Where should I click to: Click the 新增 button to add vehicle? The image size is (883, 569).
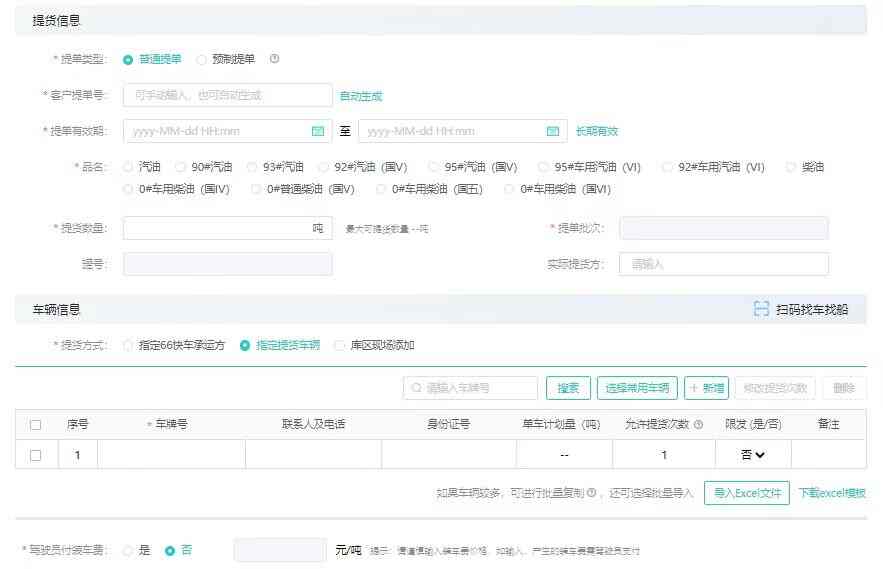pos(706,388)
